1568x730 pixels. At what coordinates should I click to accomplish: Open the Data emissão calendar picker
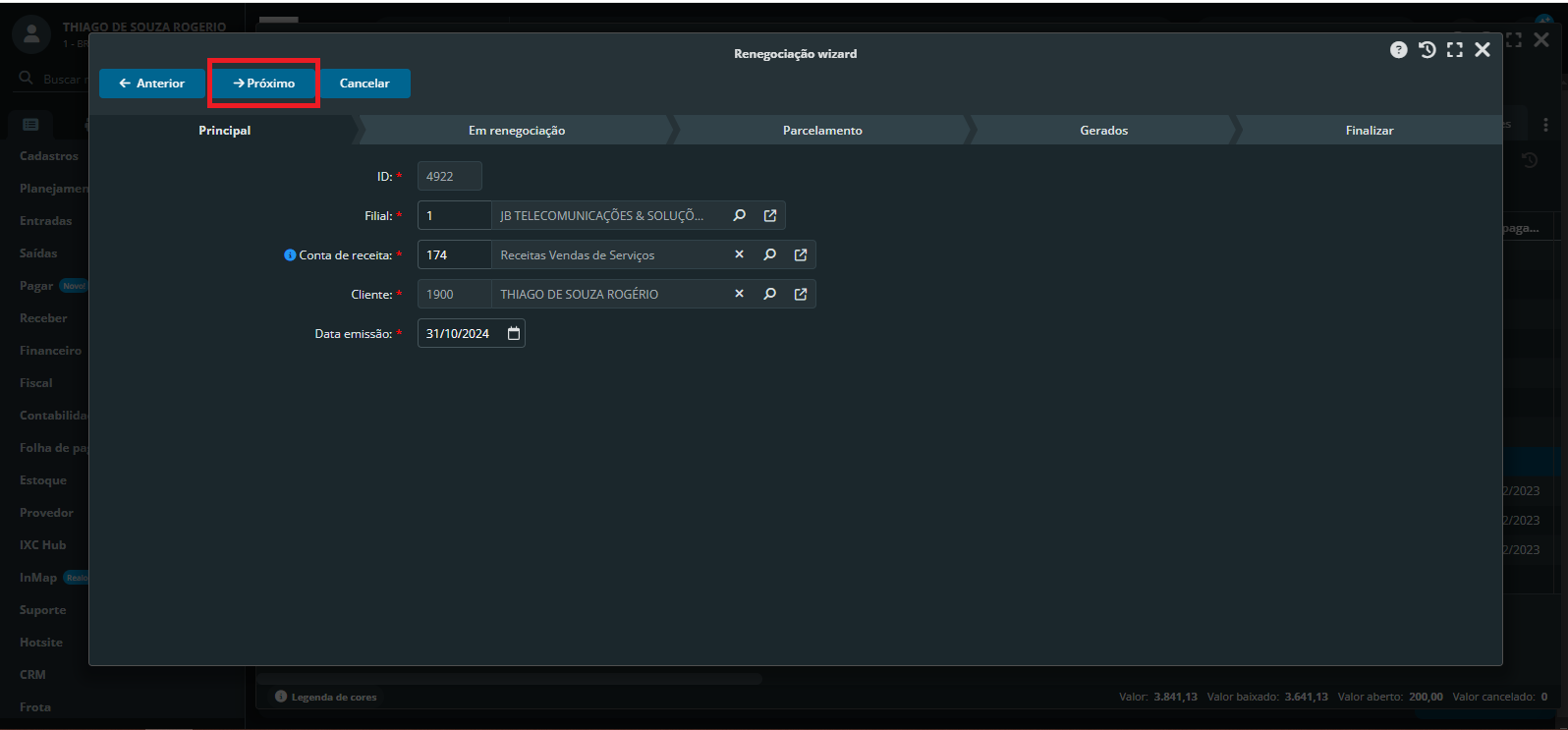tap(513, 334)
